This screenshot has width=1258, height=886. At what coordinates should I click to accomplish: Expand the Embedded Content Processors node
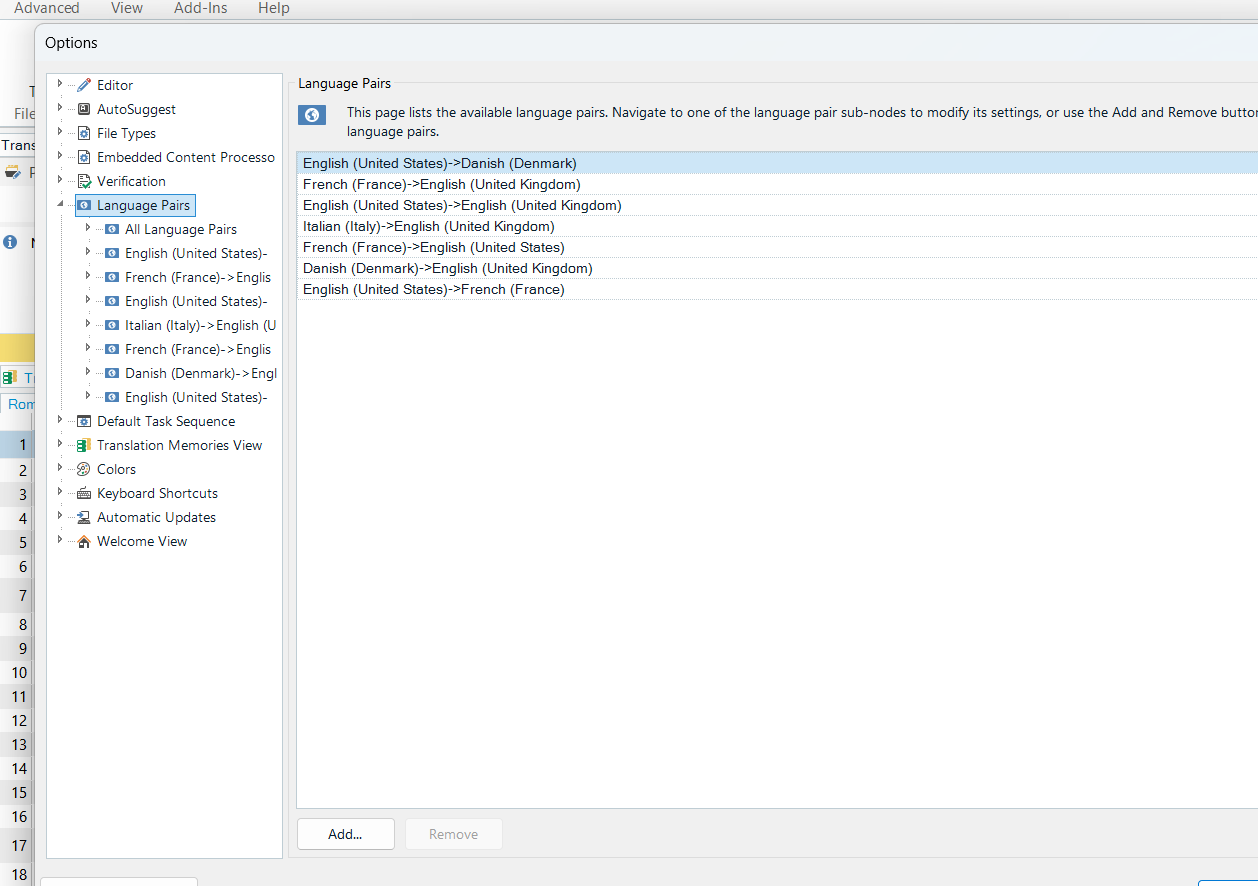pos(60,156)
